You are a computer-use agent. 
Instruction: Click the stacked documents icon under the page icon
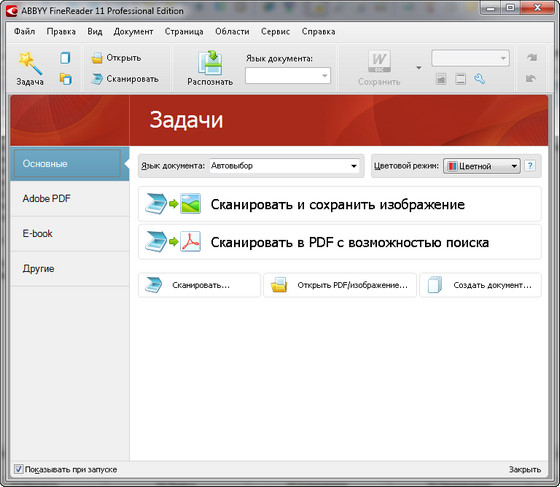pyautogui.click(x=65, y=79)
